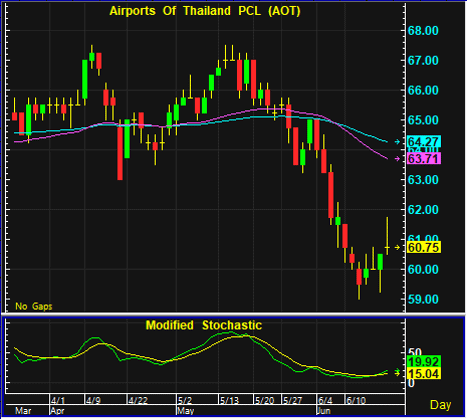Click the 65.00 price axis label

pos(423,120)
